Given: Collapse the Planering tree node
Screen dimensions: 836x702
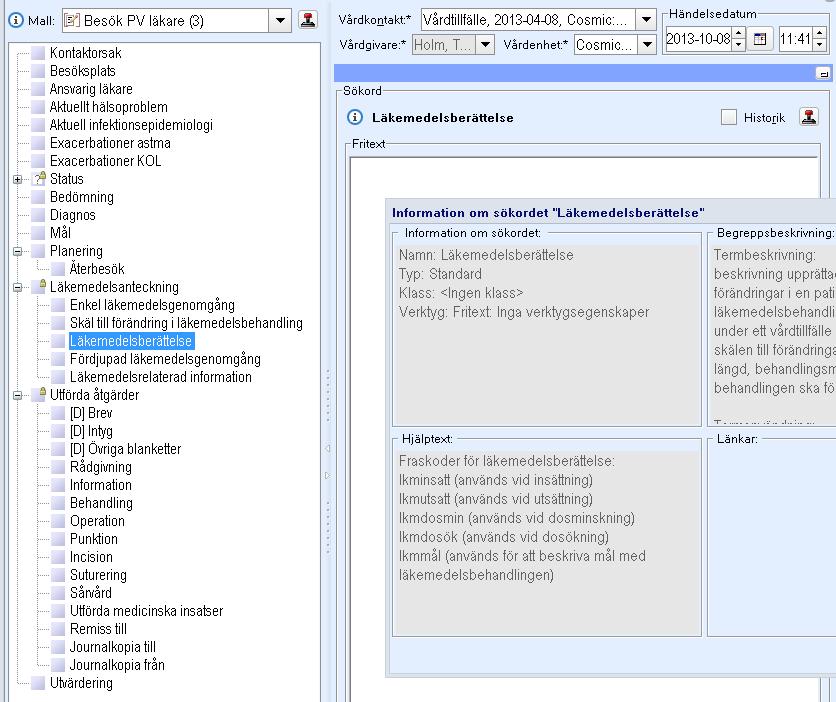Looking at the screenshot, I should coord(18,251).
